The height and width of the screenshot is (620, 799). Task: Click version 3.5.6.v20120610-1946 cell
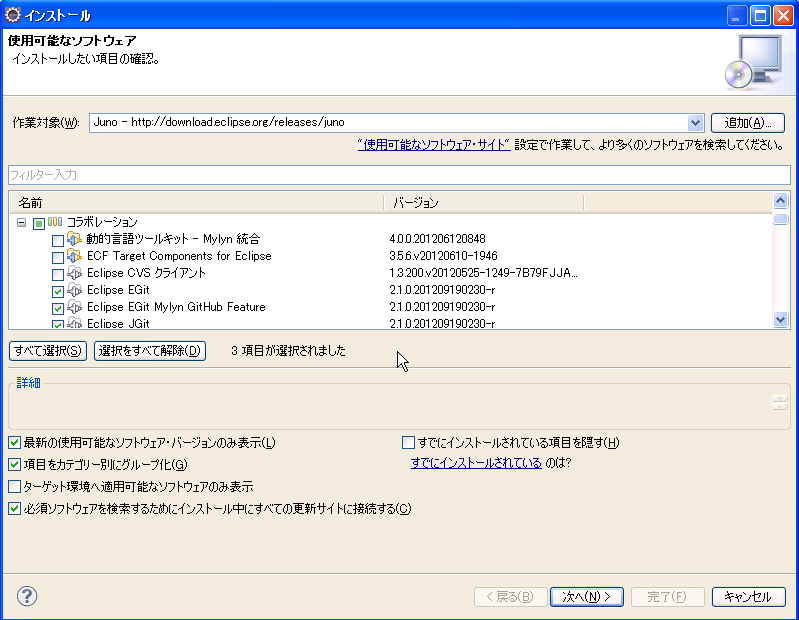coord(443,256)
